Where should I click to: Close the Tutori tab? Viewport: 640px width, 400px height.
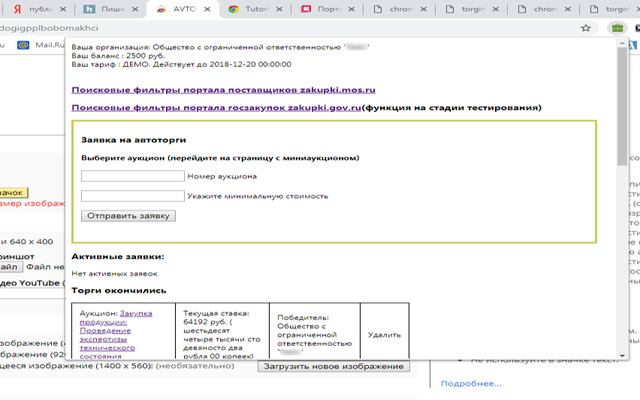pyautogui.click(x=279, y=9)
